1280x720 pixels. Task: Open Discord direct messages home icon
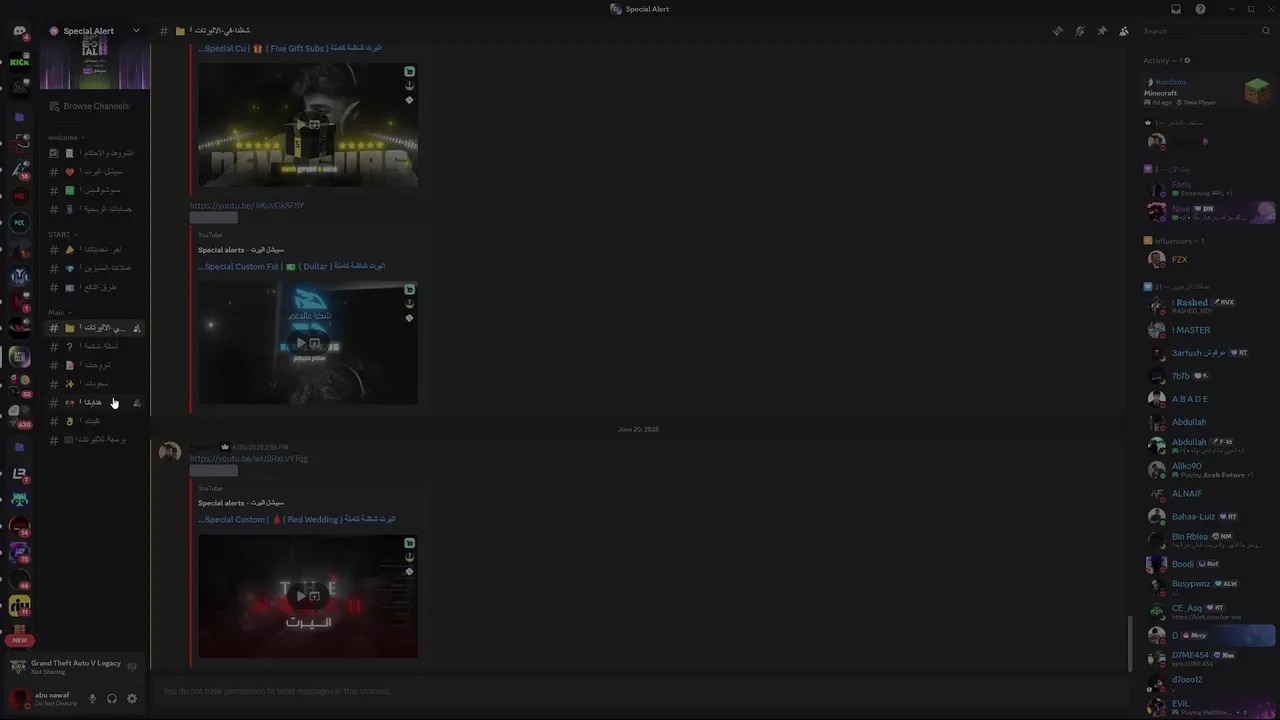point(19,32)
